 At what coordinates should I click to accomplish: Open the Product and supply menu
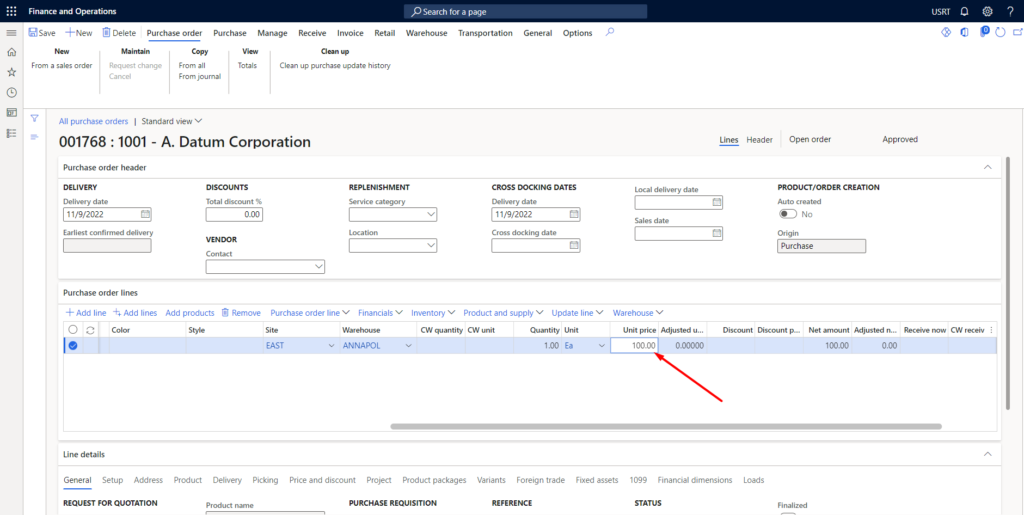(x=504, y=313)
